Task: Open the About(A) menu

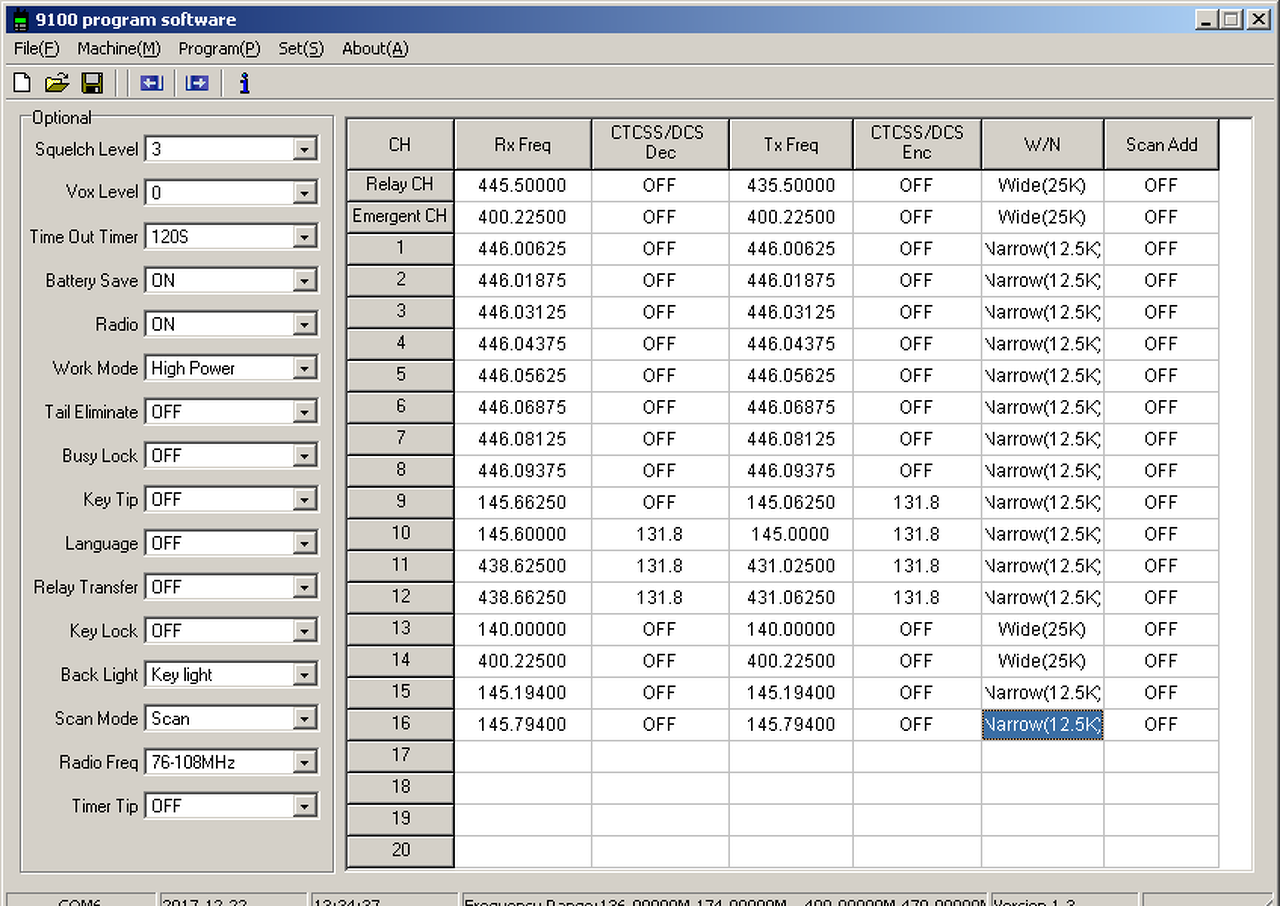Action: click(375, 48)
